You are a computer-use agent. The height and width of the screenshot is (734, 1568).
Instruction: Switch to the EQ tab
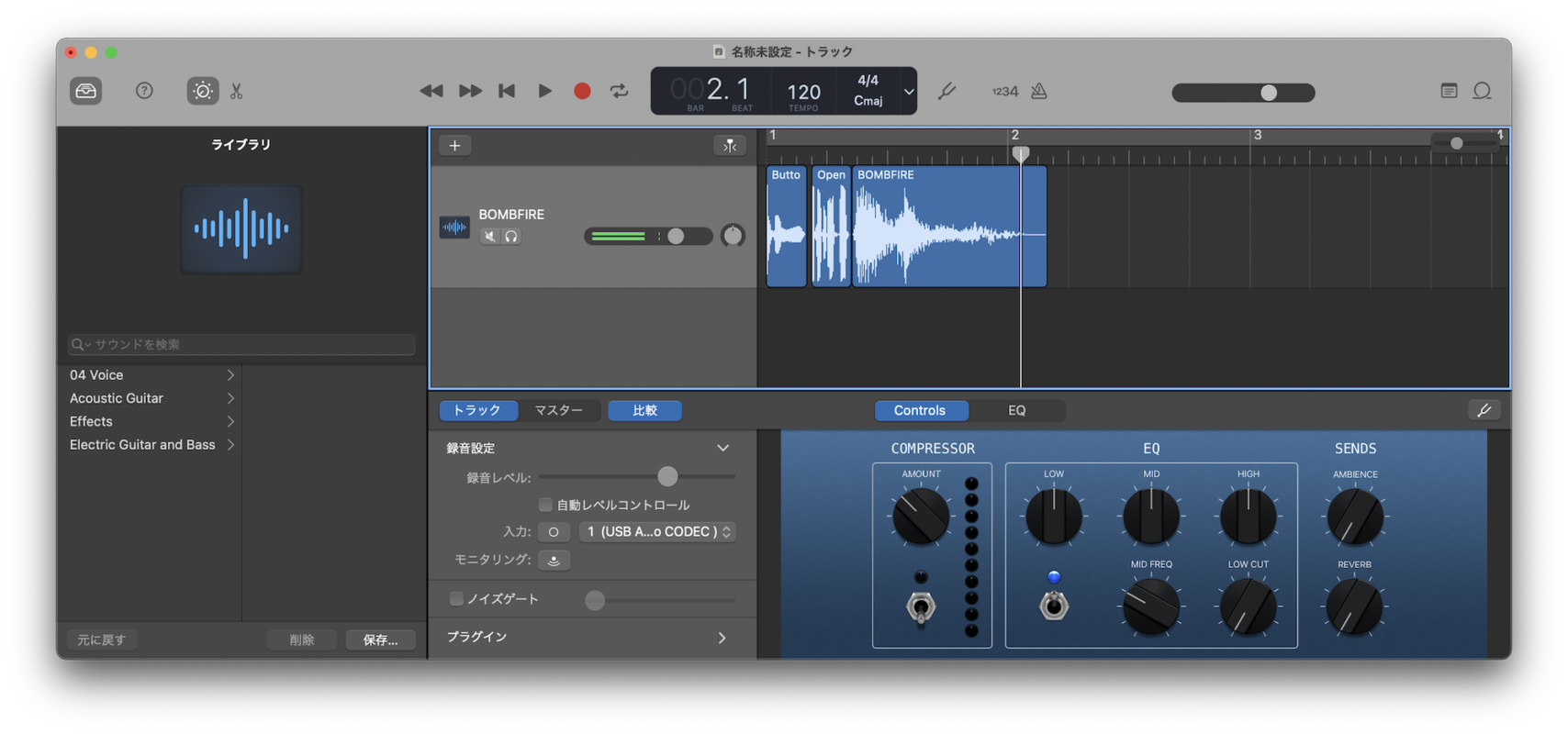click(1016, 410)
